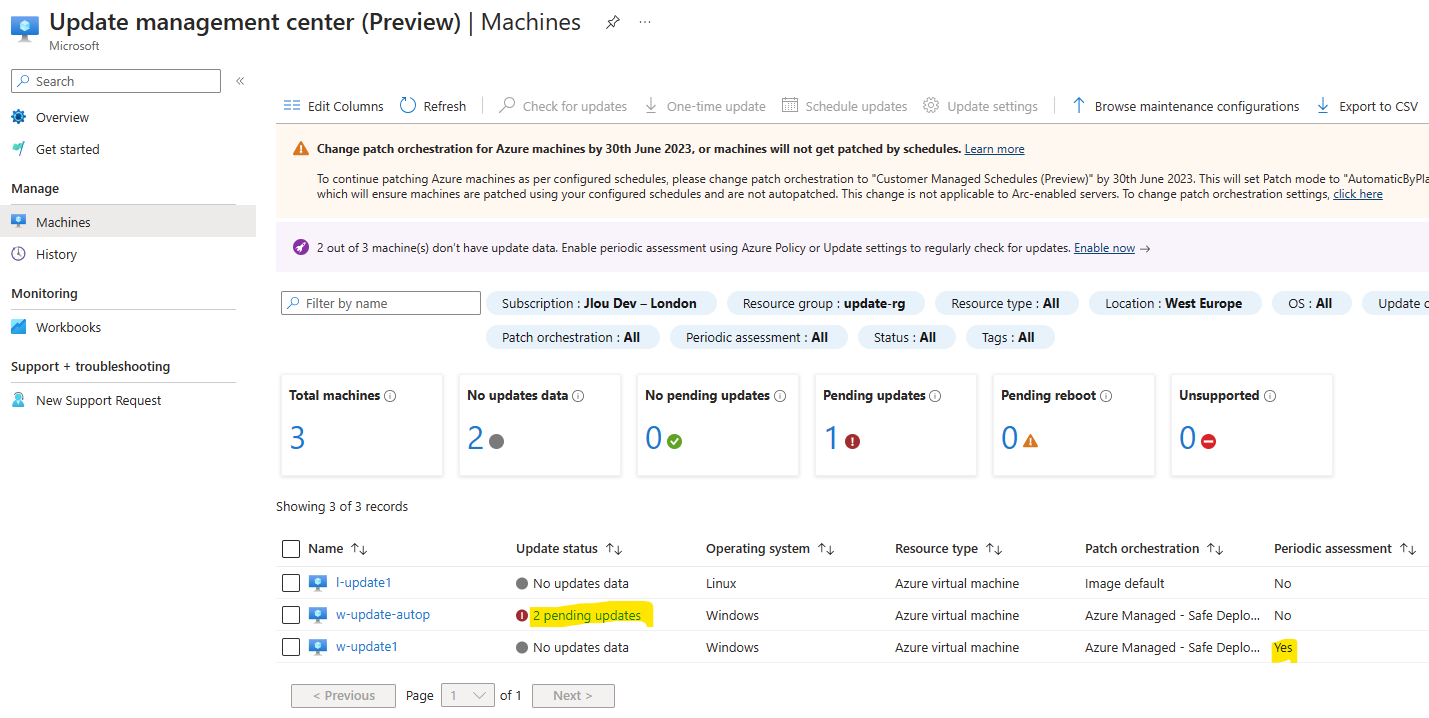Image resolution: width=1429 pixels, height=718 pixels.
Task: Click the info icon beside Unsupported
Action: (1270, 396)
